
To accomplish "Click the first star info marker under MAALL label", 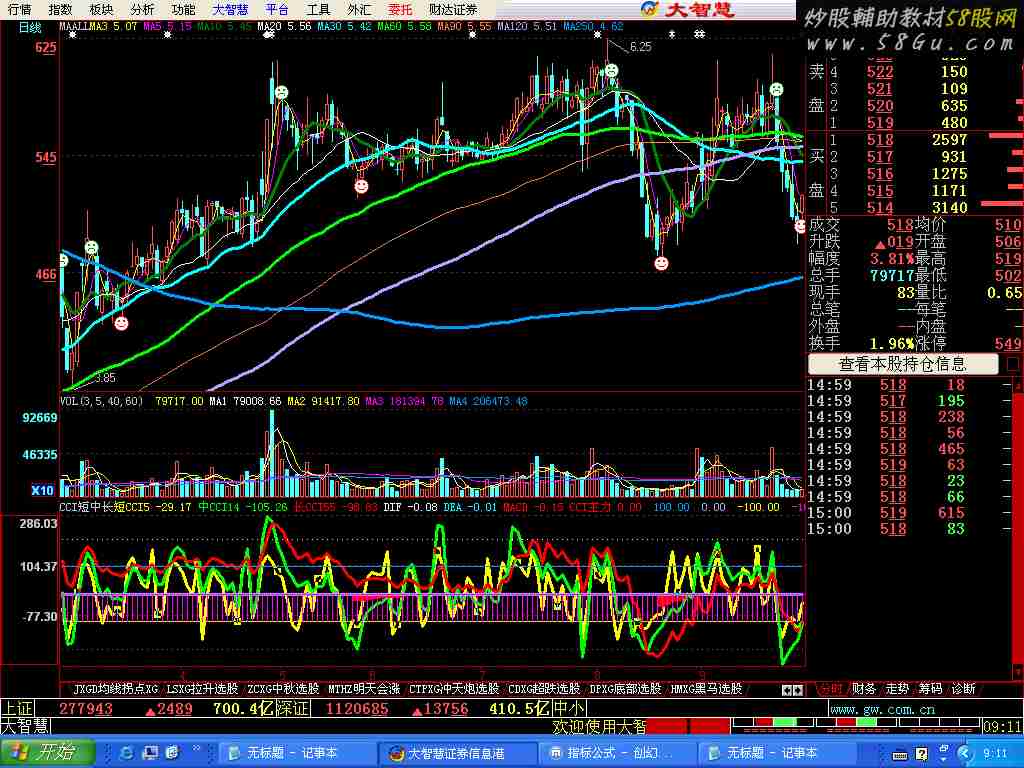I will (x=72, y=35).
